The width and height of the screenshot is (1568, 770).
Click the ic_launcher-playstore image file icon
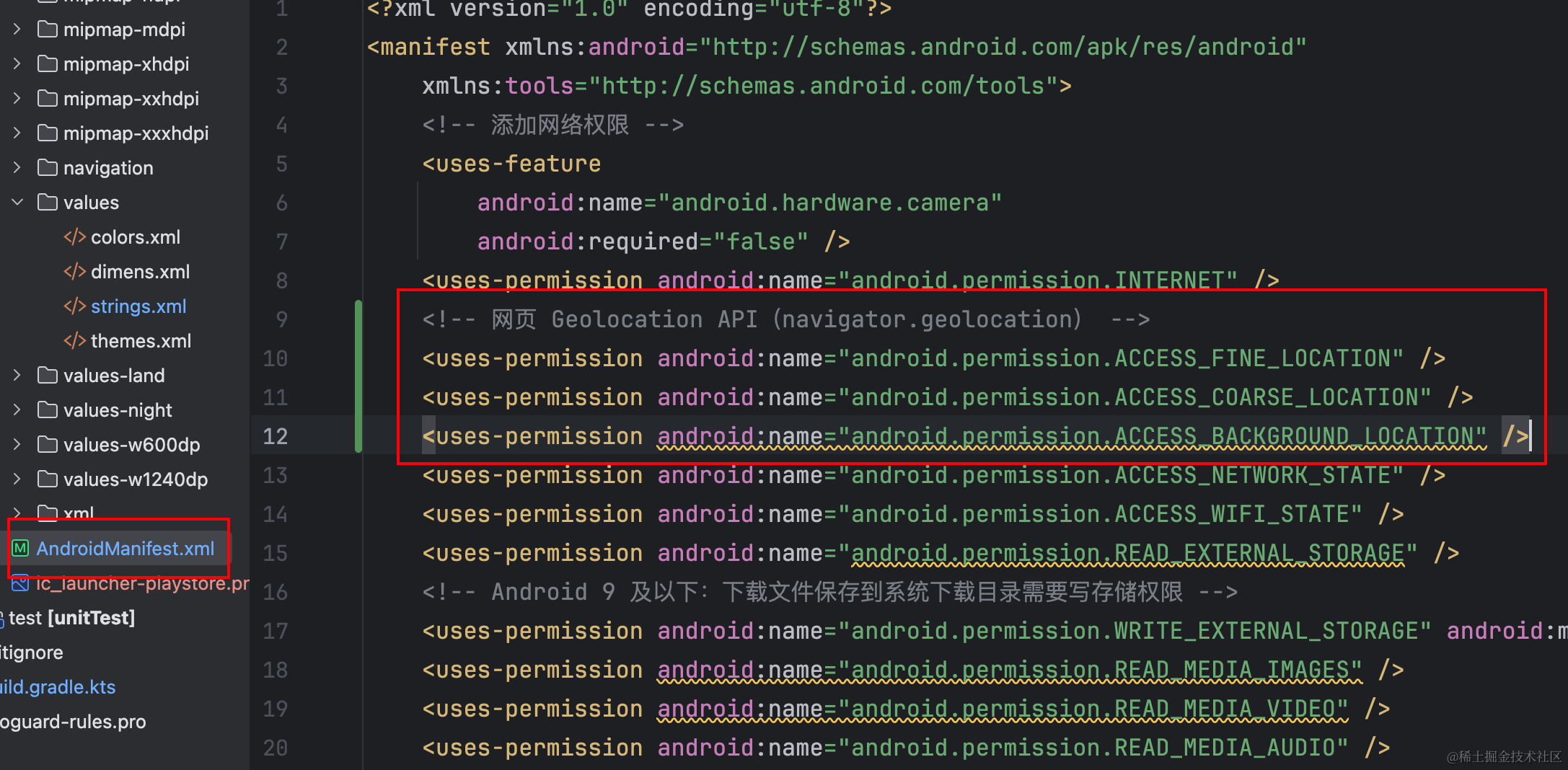coord(20,583)
